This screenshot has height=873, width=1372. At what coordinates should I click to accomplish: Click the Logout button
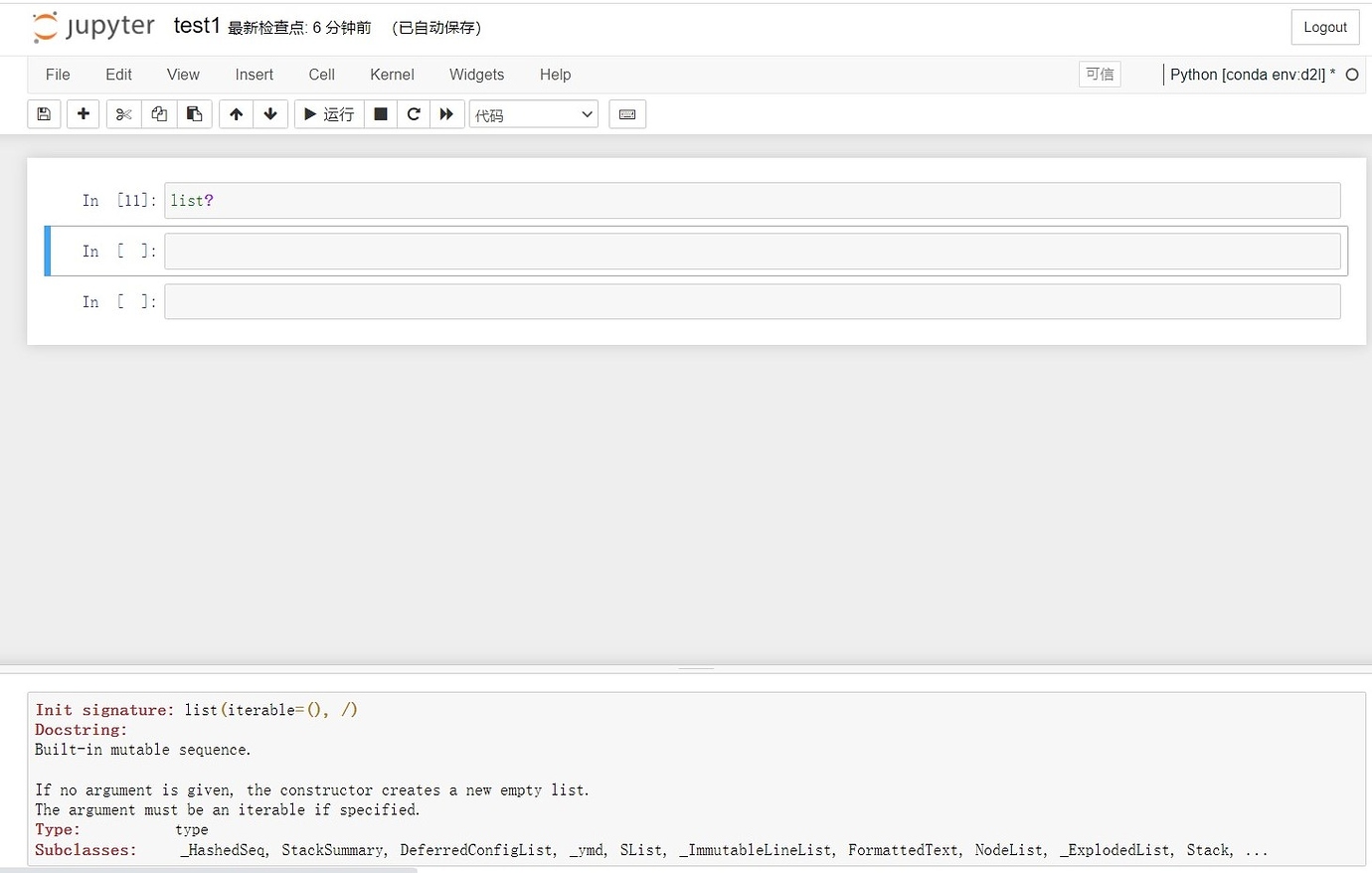coord(1324,27)
